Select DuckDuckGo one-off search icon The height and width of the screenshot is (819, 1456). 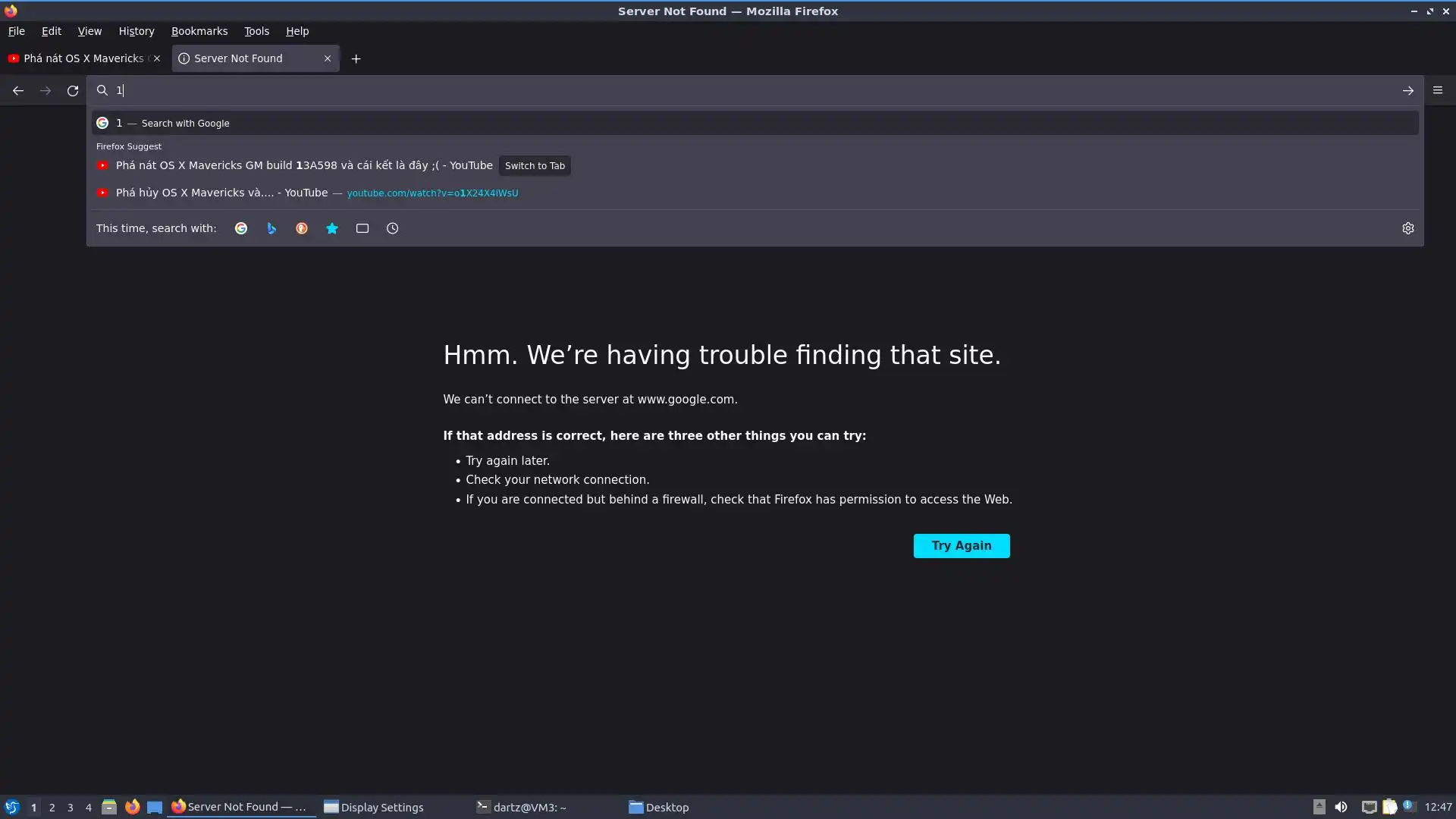click(302, 228)
